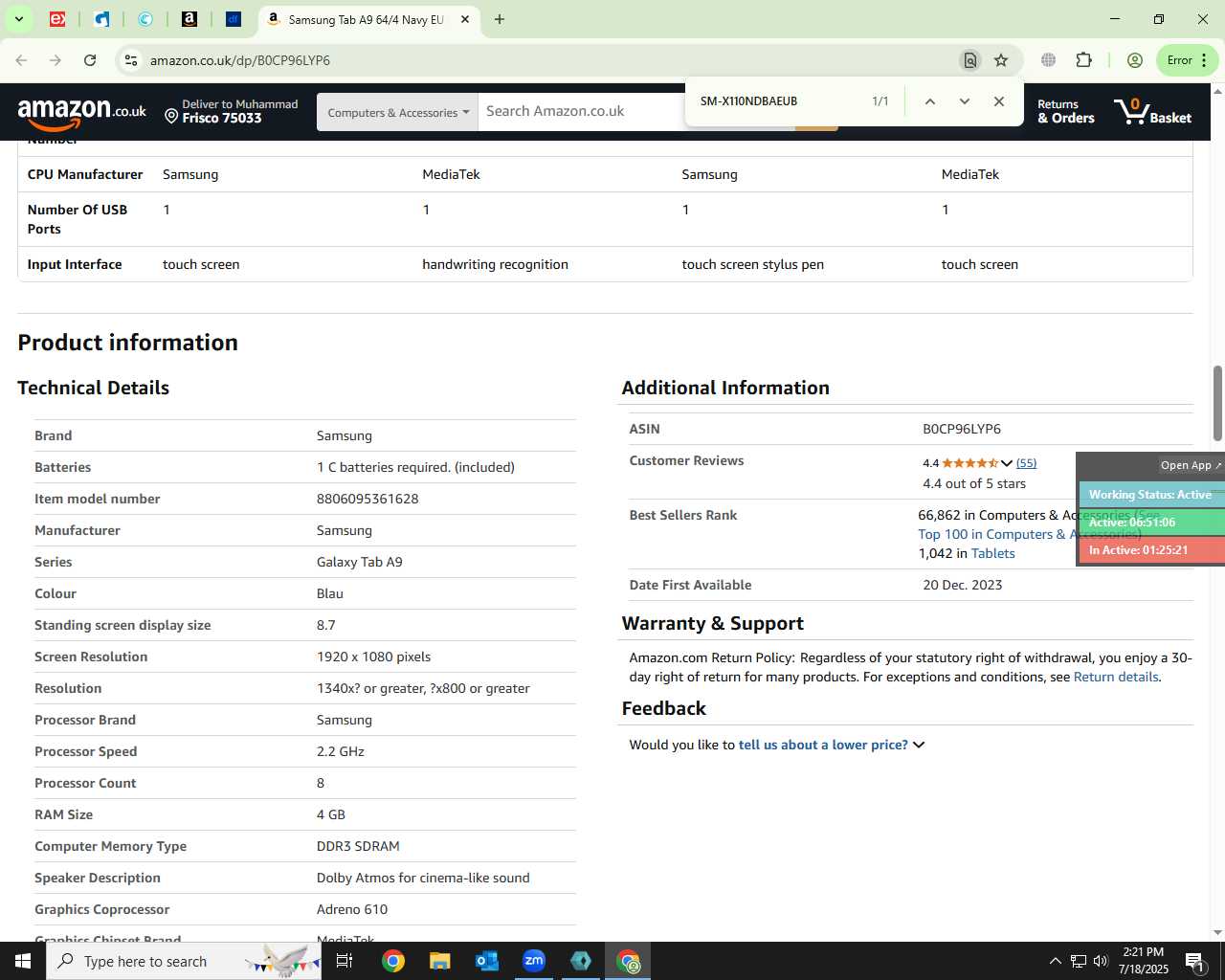
Task: Change delivery location Frisco 75033
Action: point(232,111)
